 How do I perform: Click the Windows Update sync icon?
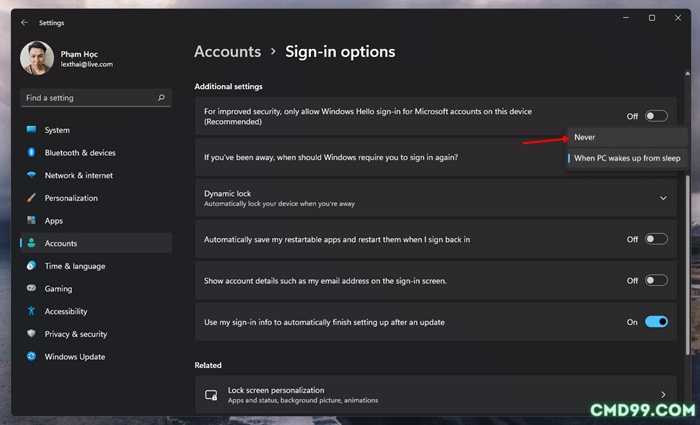click(x=31, y=356)
